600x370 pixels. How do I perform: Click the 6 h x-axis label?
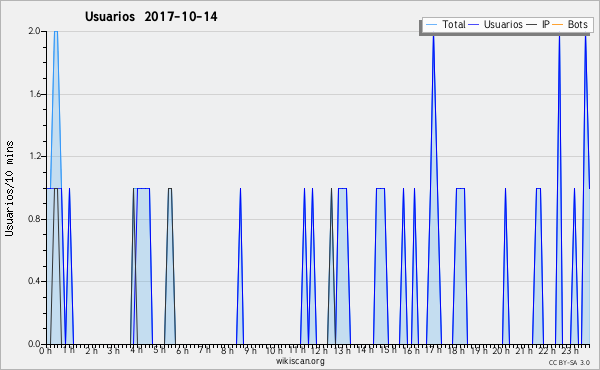(x=182, y=350)
